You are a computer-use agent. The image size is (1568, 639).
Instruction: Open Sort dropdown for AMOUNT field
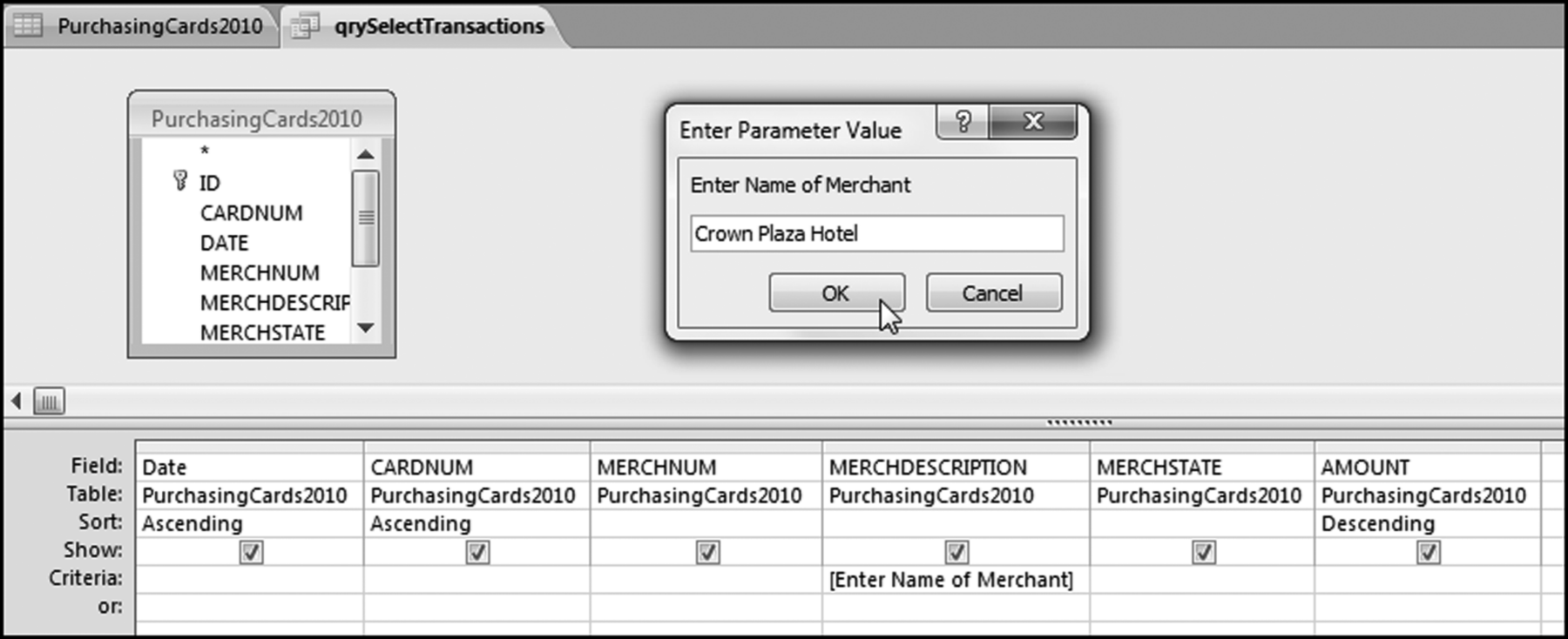click(1426, 523)
